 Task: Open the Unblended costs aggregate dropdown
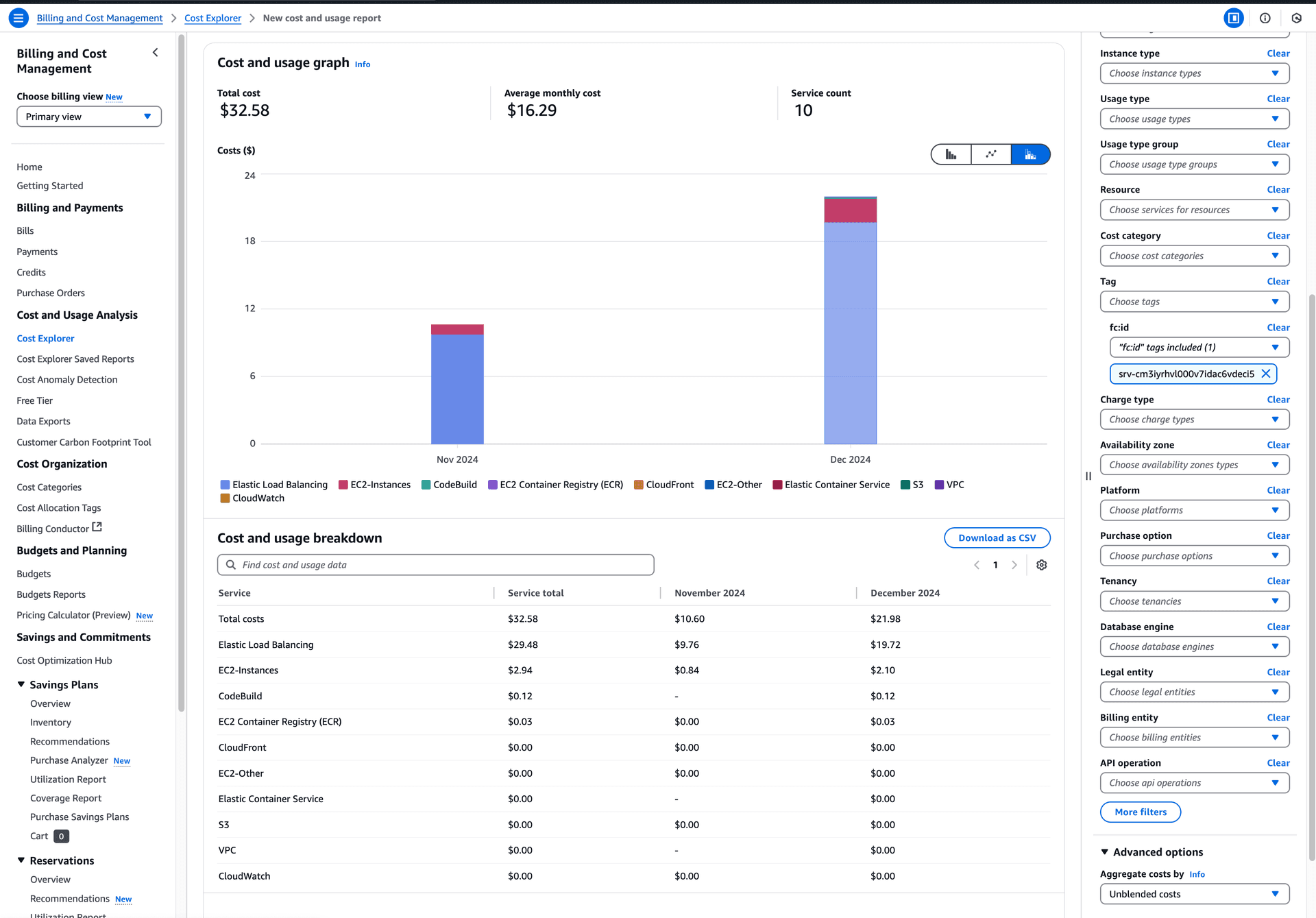point(1195,894)
